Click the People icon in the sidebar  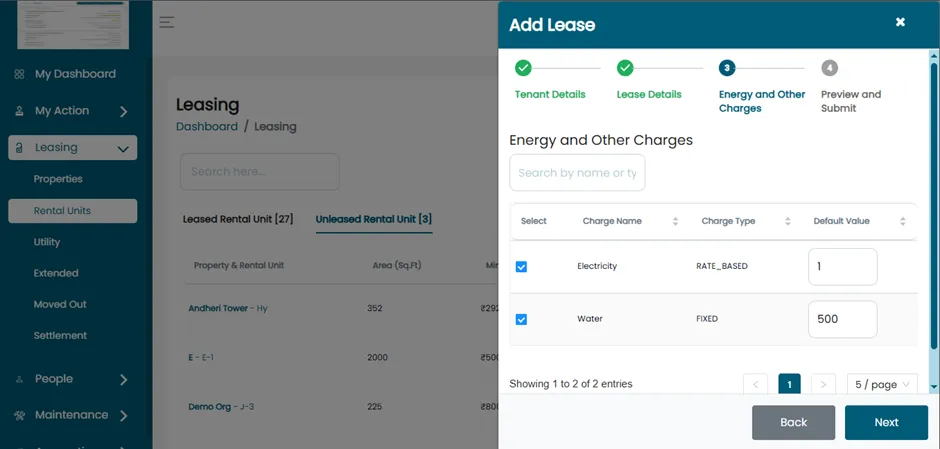coord(19,379)
